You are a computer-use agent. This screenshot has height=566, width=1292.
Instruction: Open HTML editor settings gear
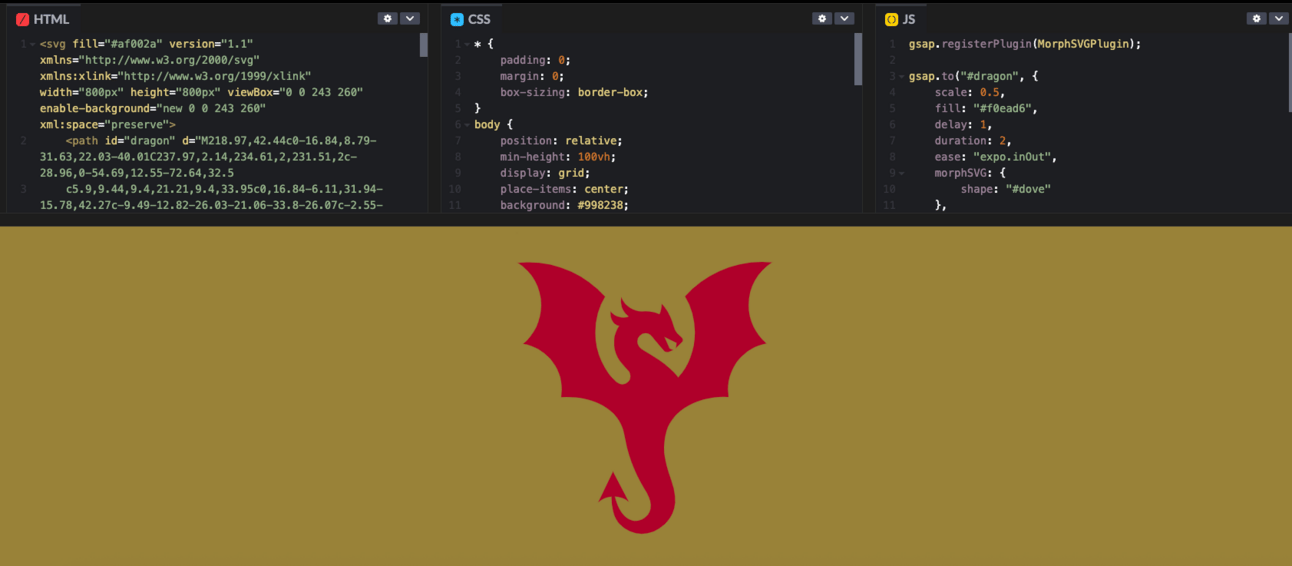click(x=387, y=18)
